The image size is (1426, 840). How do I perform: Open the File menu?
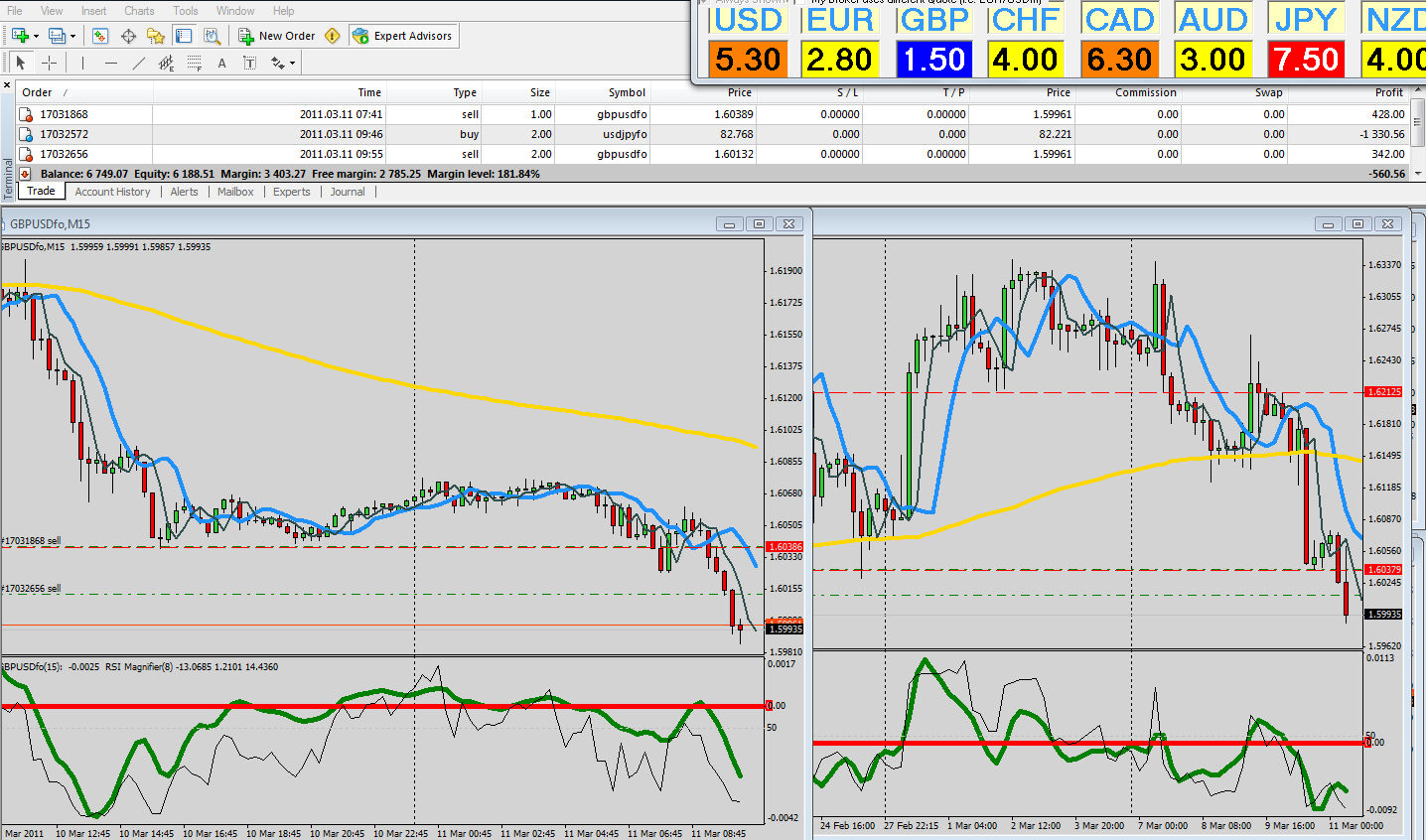point(15,11)
